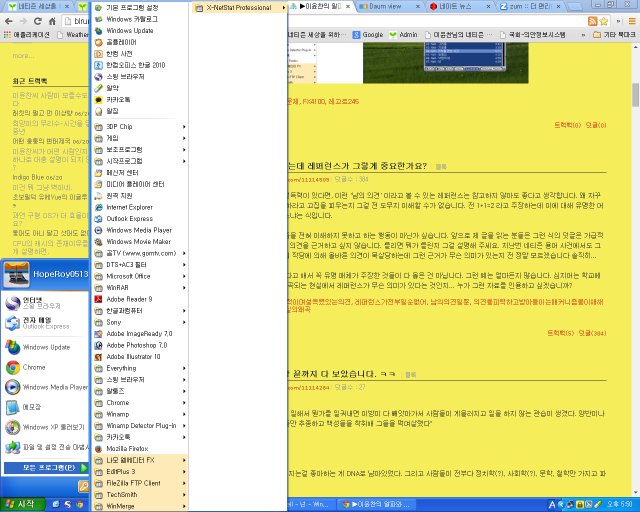
Task: Click the Internet Explorer icon in programs menu
Action: pyautogui.click(x=98, y=207)
